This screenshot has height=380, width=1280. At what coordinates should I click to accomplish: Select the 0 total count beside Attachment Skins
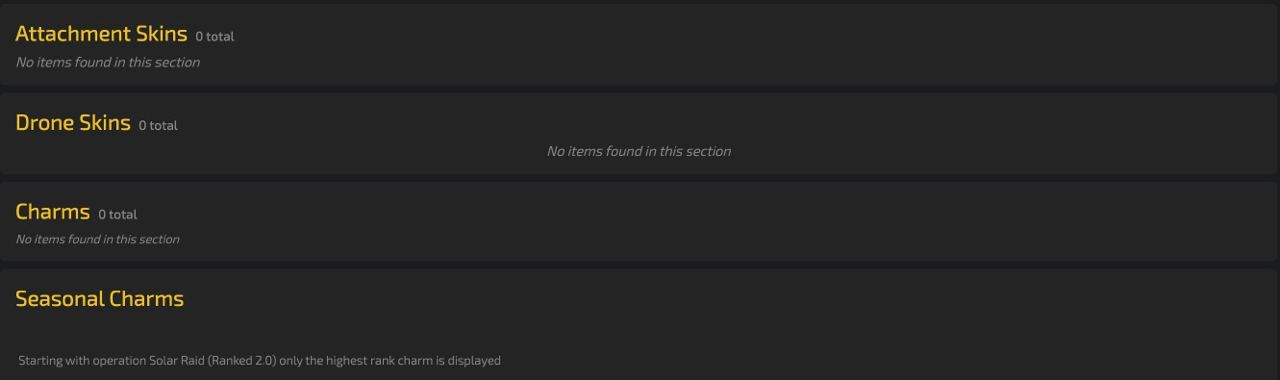(x=215, y=37)
